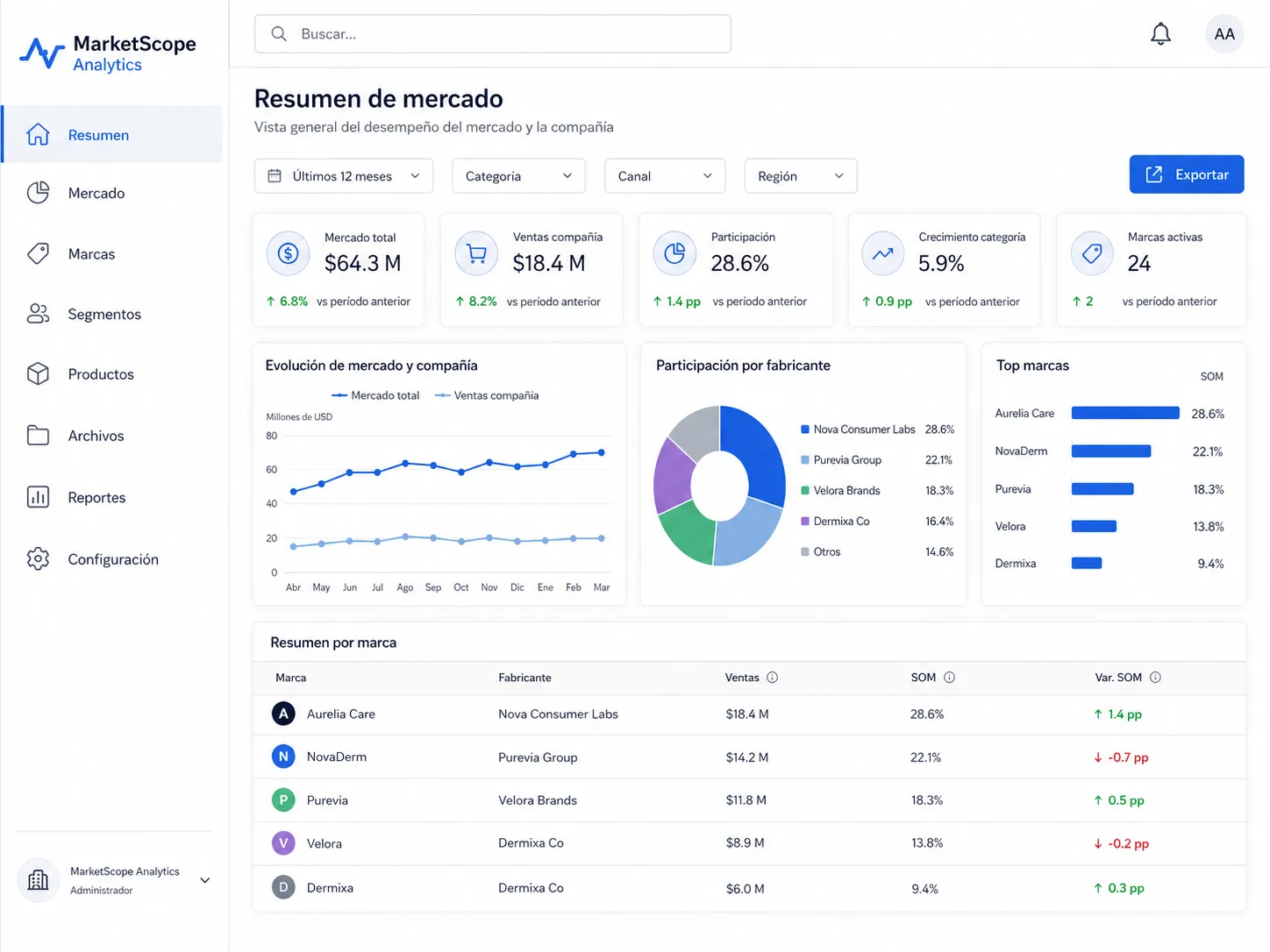Toggle Dermixa Co in pie legend
Screen dimensions: 1270x952
835,522
